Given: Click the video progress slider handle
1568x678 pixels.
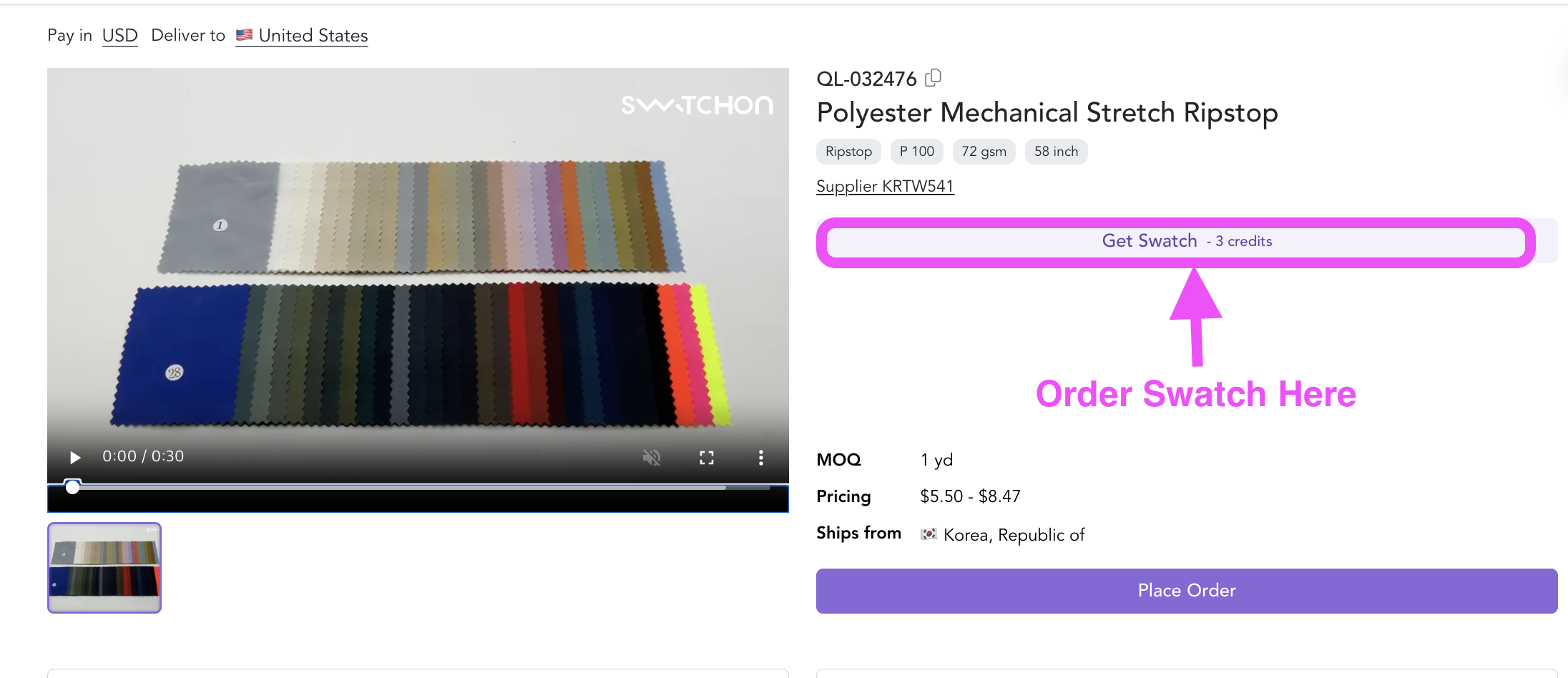Looking at the screenshot, I should pyautogui.click(x=72, y=487).
